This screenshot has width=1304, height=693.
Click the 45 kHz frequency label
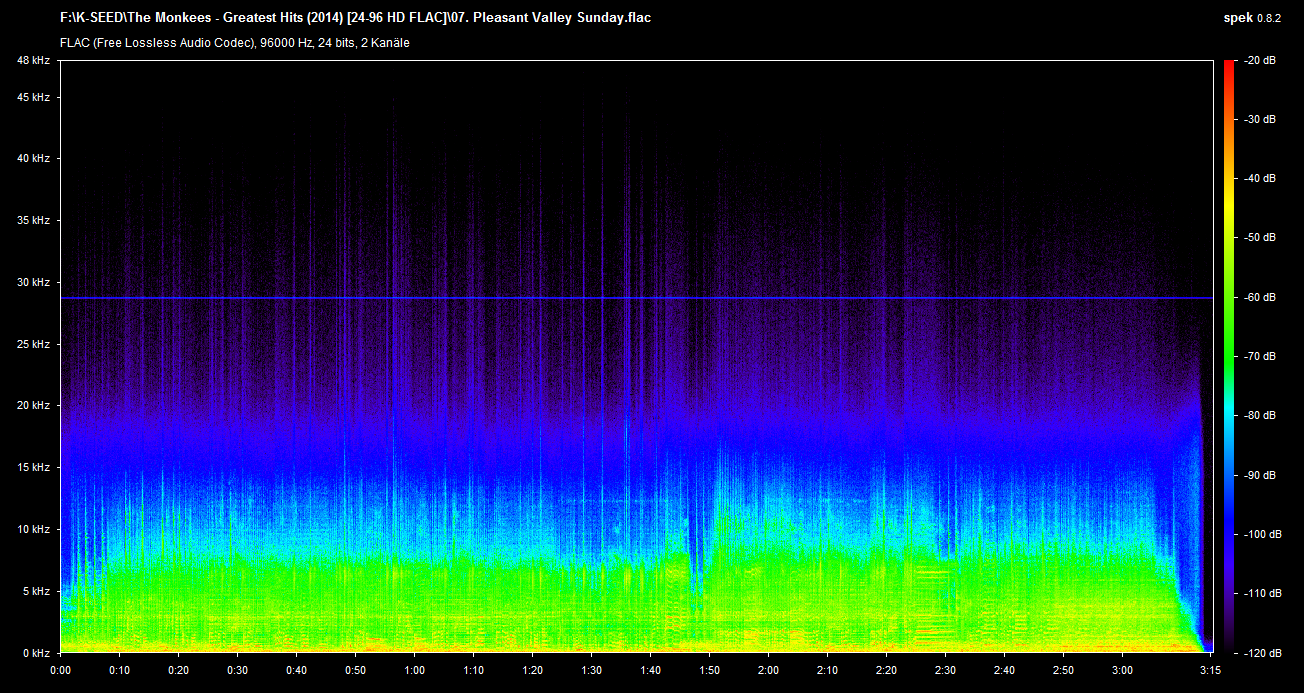33,97
